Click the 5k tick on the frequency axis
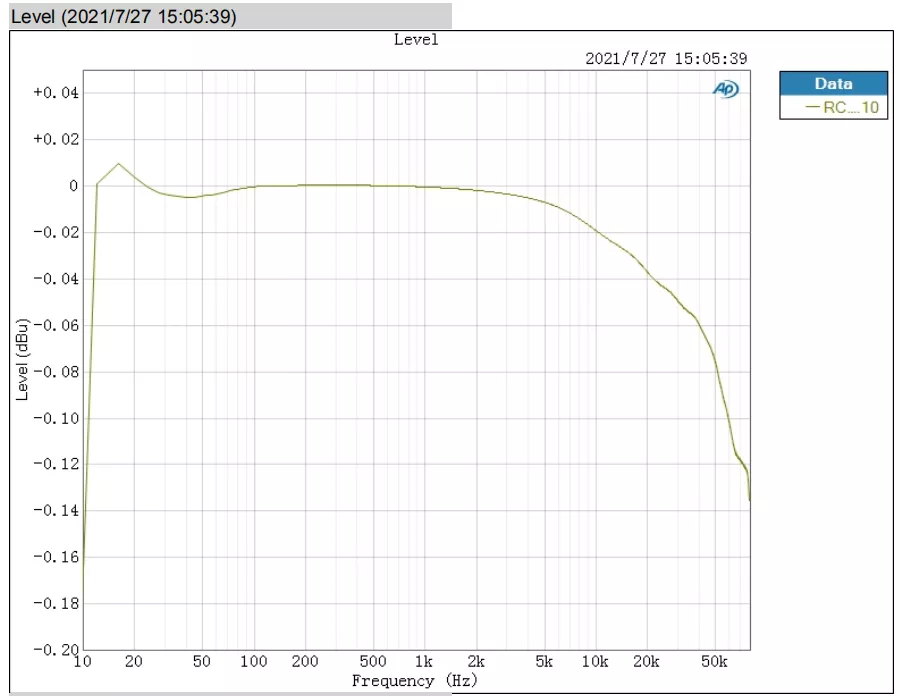The width and height of the screenshot is (901, 696). [x=543, y=662]
